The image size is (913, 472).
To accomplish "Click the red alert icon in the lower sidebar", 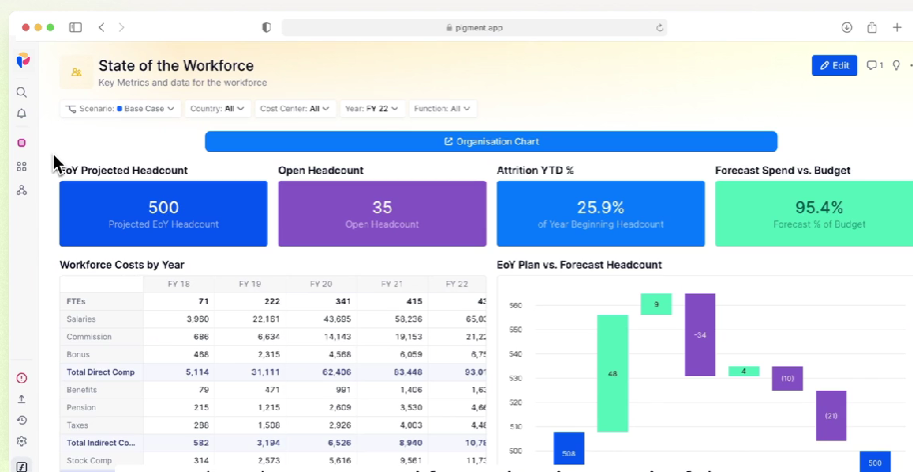I will (22, 378).
